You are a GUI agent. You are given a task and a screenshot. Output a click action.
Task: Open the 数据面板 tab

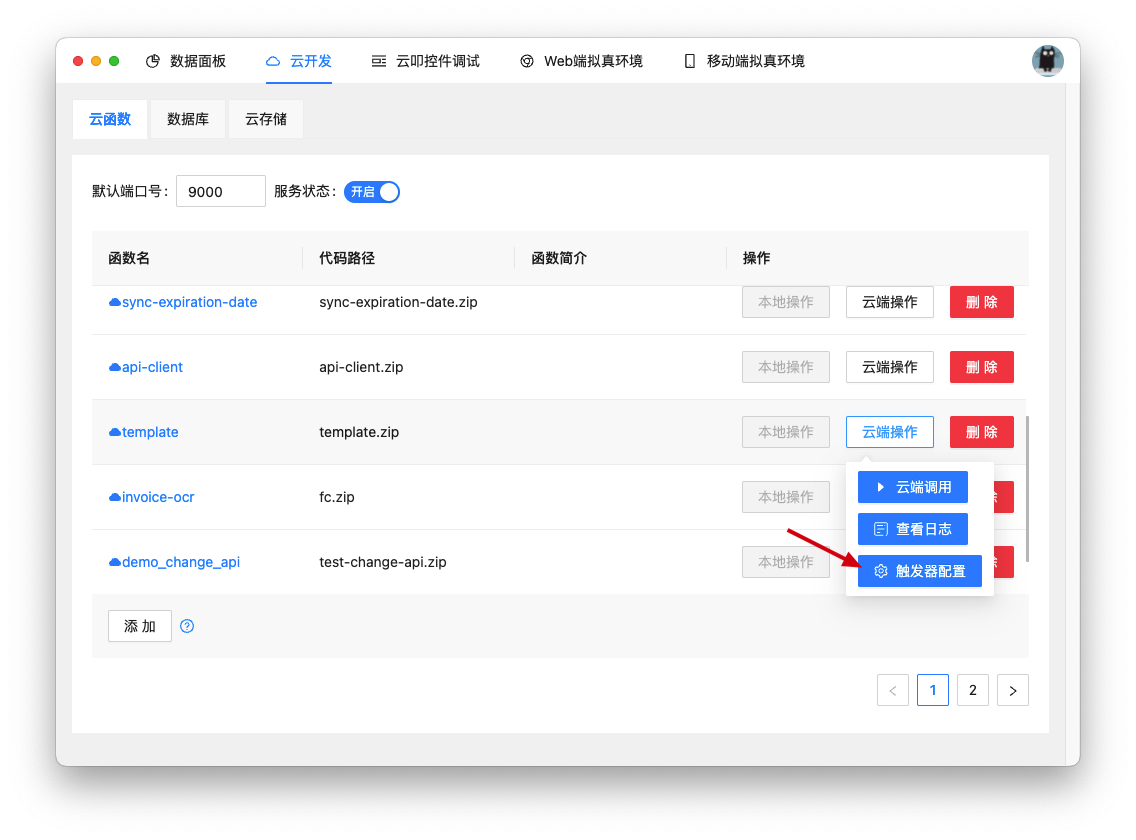(x=186, y=61)
